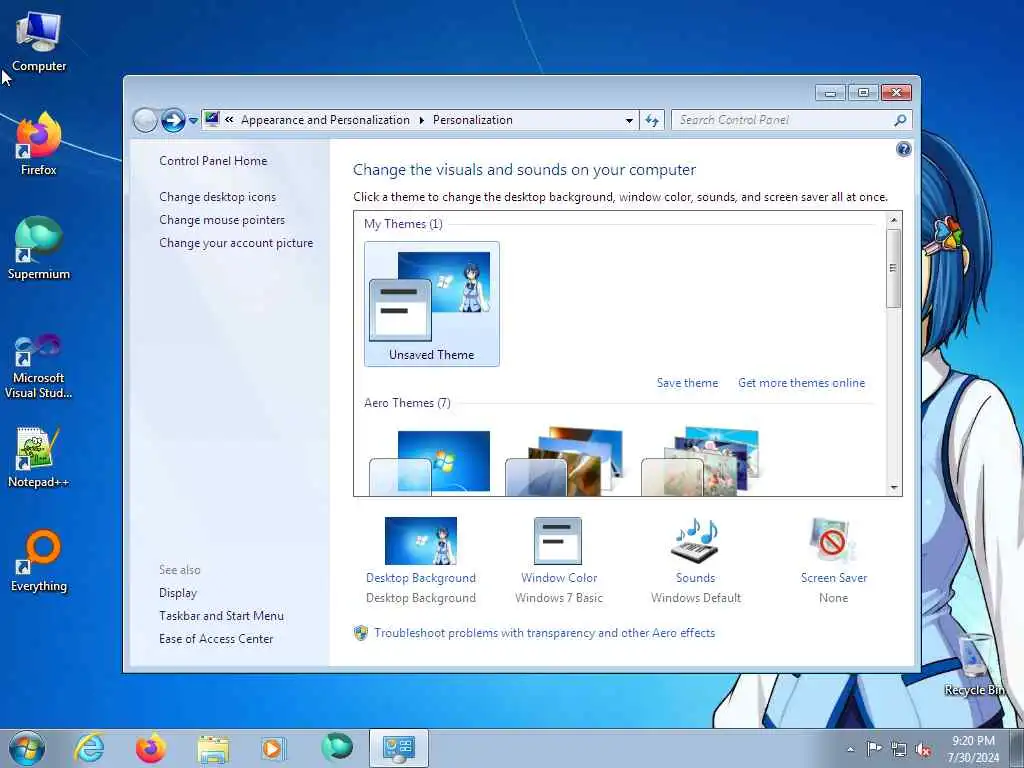1024x768 pixels.
Task: Click the Windows Default sounds text label
Action: (696, 598)
